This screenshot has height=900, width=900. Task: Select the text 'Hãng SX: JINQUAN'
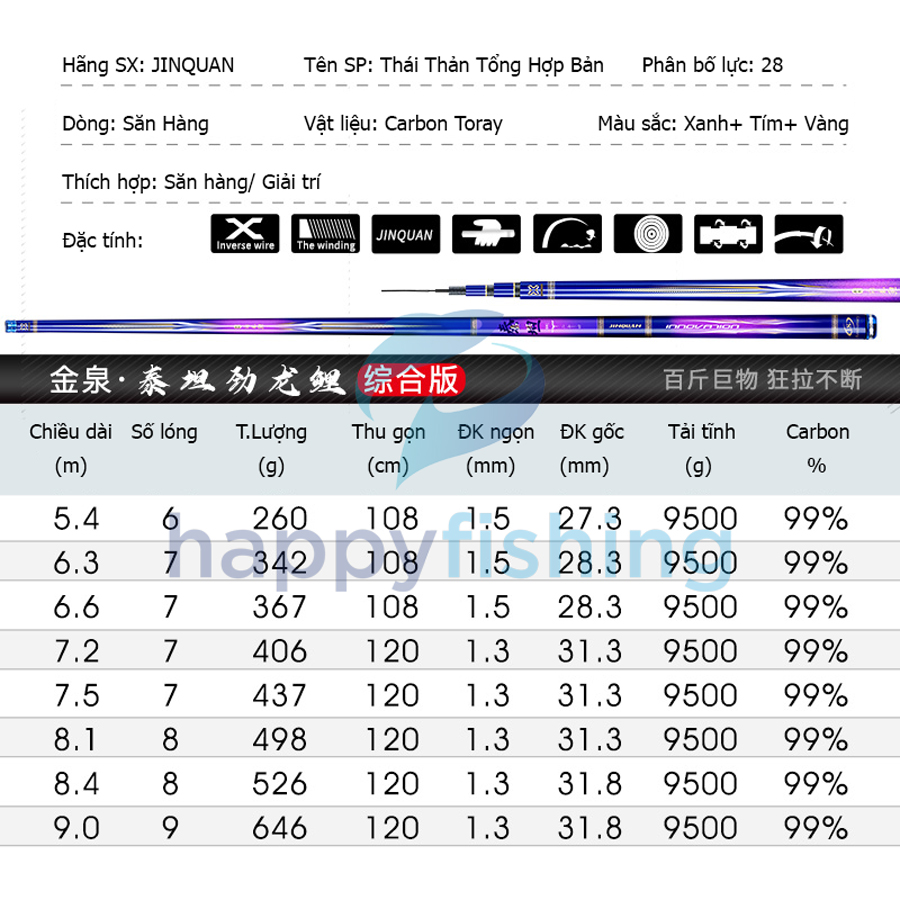point(148,65)
